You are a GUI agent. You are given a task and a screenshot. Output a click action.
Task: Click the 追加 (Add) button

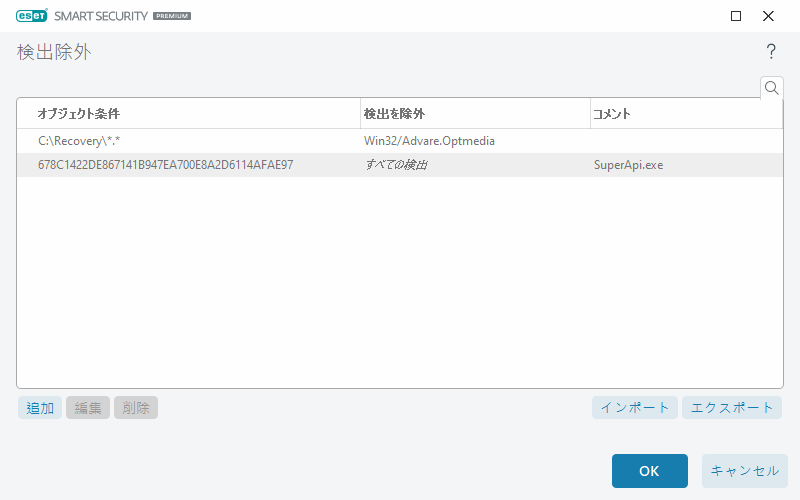[x=40, y=408]
